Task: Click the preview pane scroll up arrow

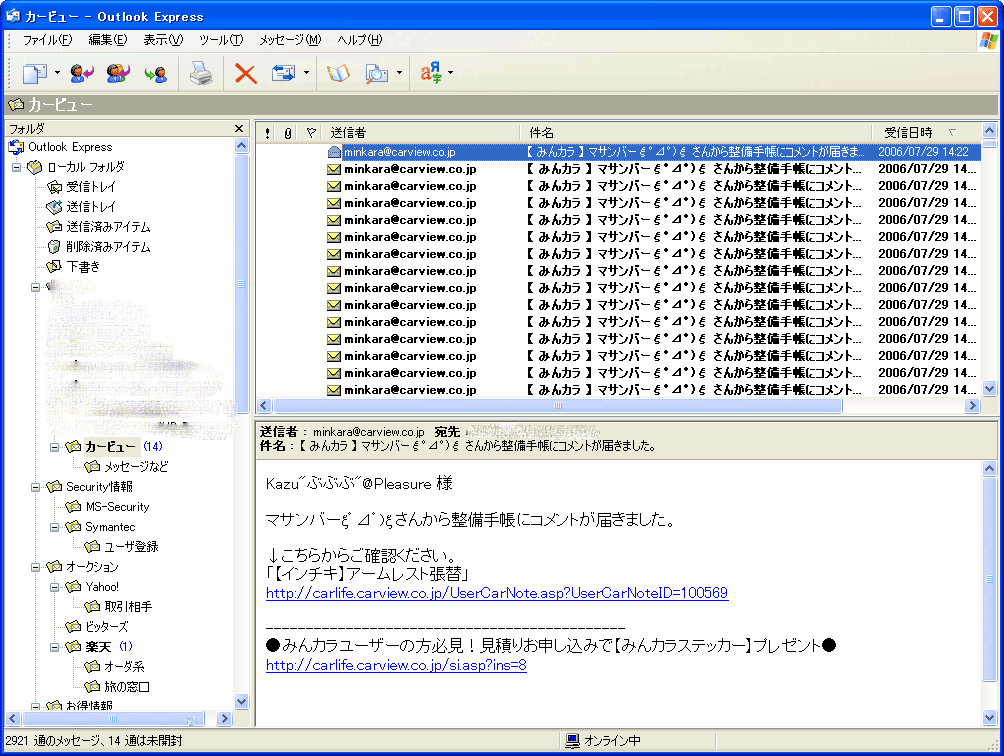Action: [x=989, y=468]
